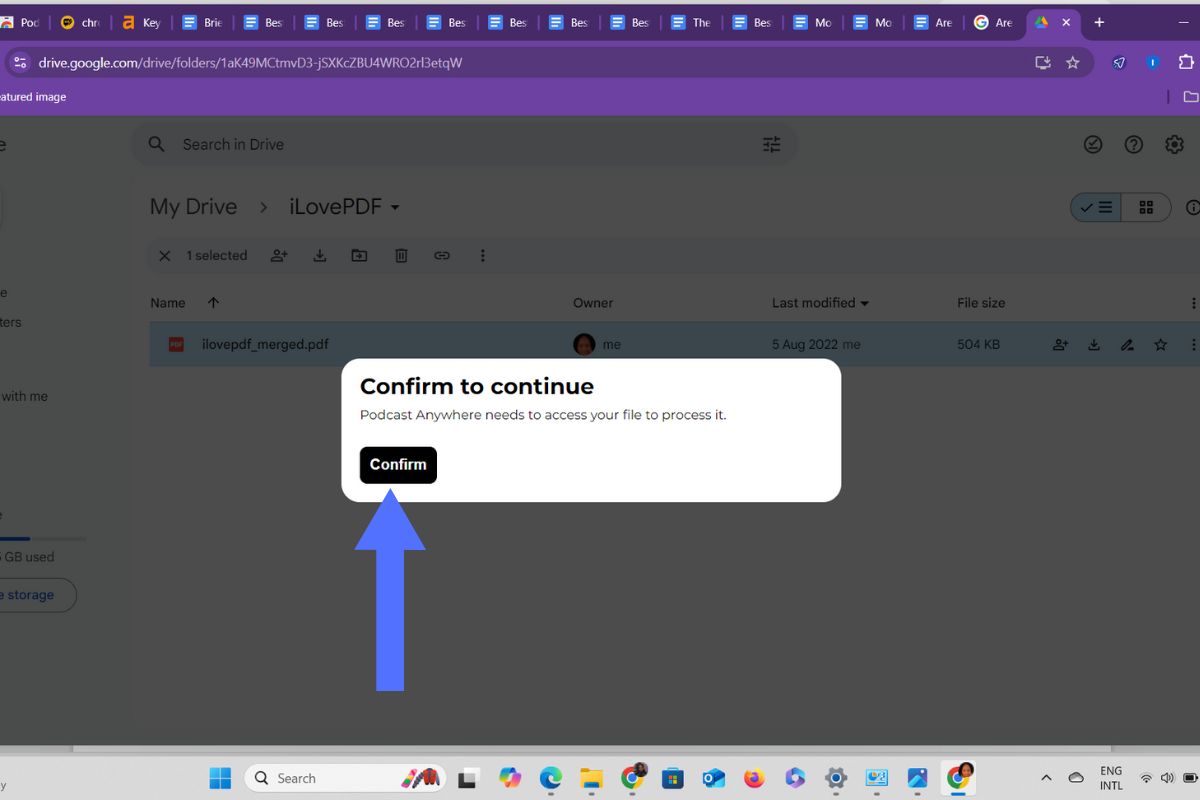Open the Windows Start menu
The image size is (1200, 800).
pyautogui.click(x=220, y=778)
